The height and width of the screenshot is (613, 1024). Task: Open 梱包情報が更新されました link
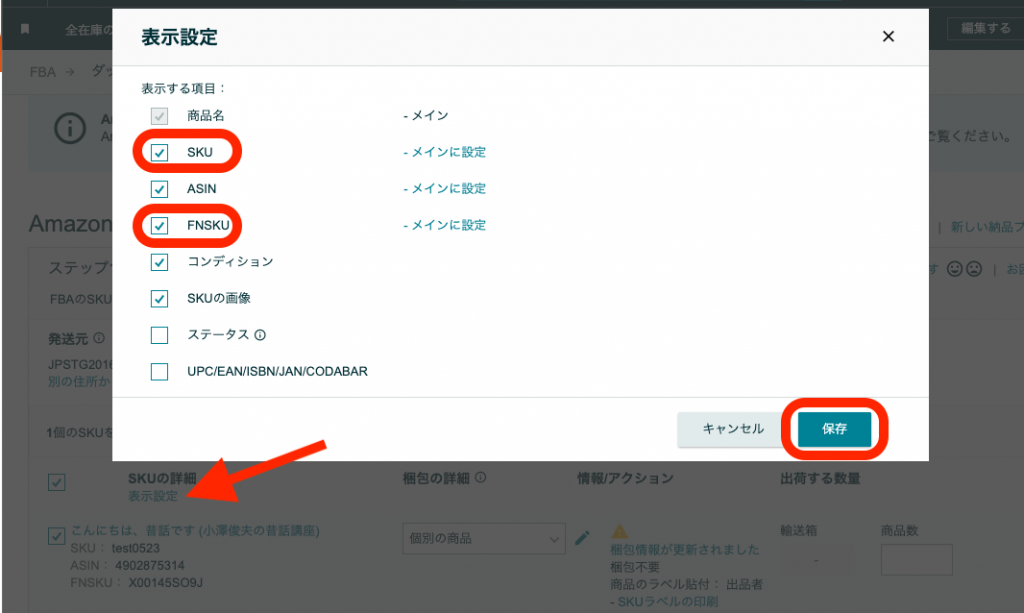684,550
